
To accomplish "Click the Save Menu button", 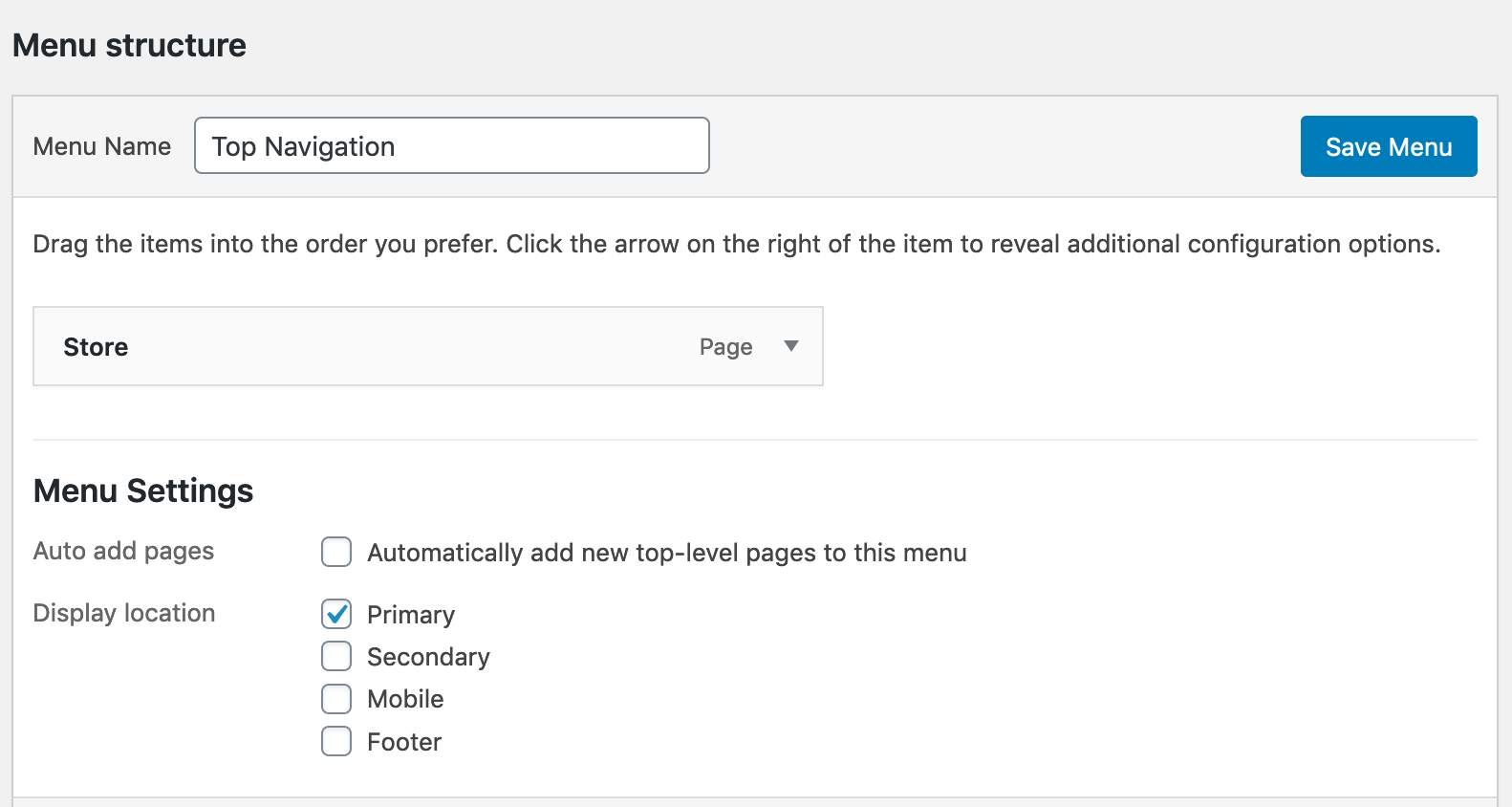I will (1388, 146).
